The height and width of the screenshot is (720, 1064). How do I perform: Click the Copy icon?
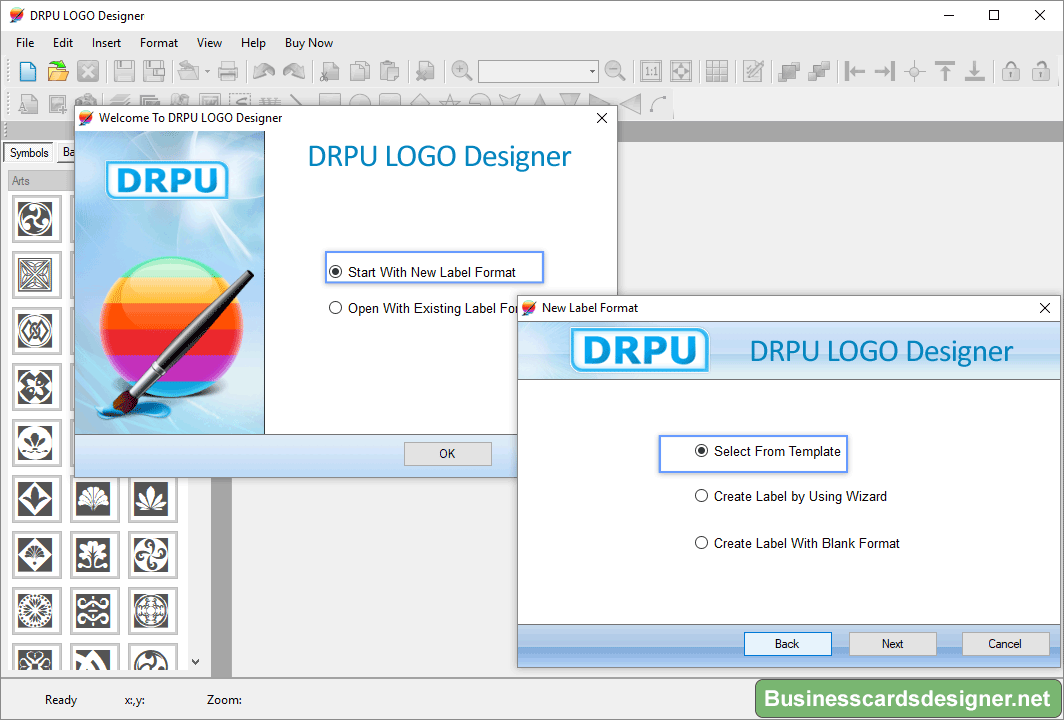359,71
